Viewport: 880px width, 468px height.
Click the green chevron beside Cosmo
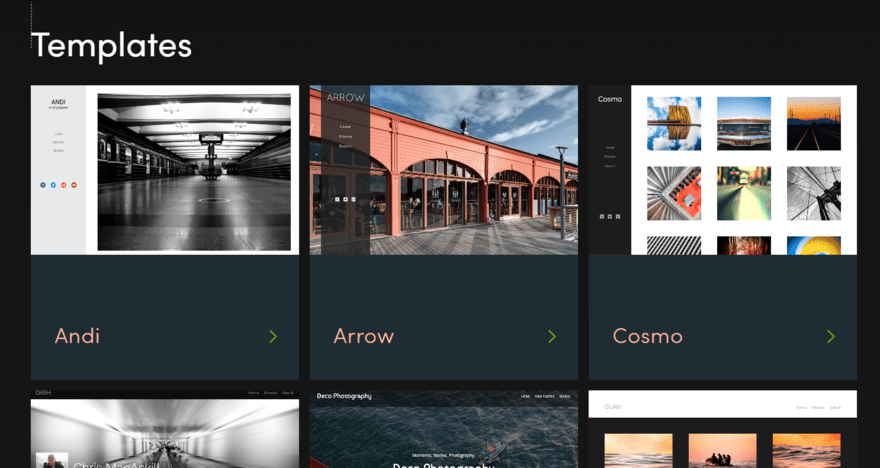(830, 337)
